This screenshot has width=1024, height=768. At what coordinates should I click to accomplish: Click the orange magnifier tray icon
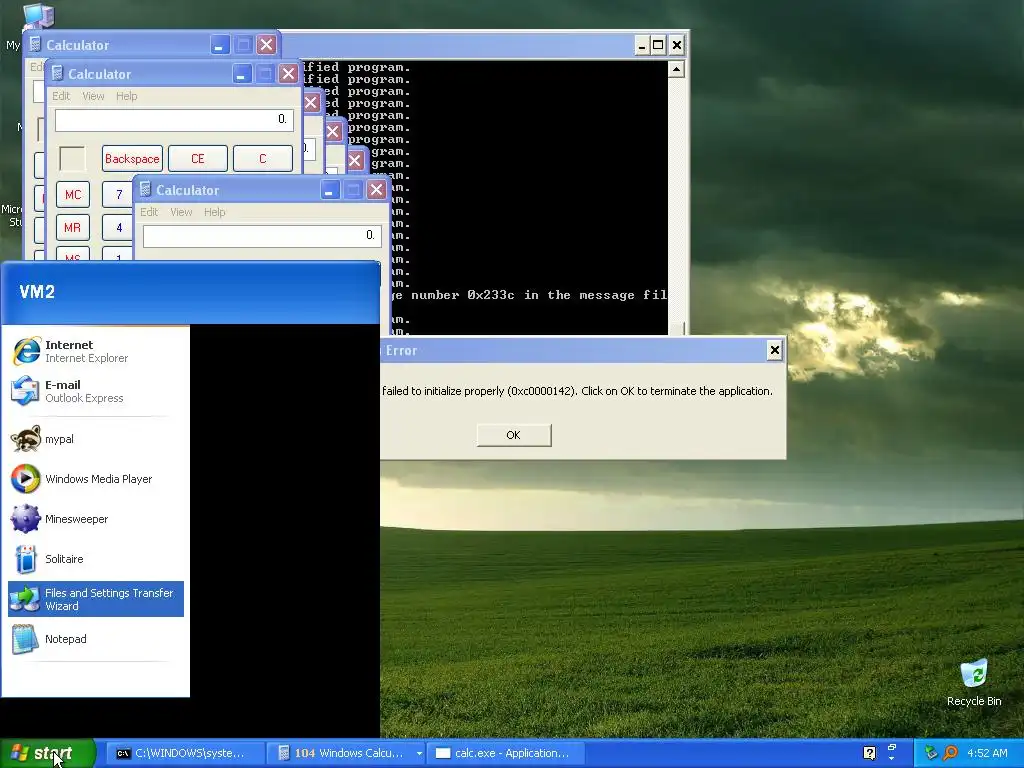pos(950,753)
